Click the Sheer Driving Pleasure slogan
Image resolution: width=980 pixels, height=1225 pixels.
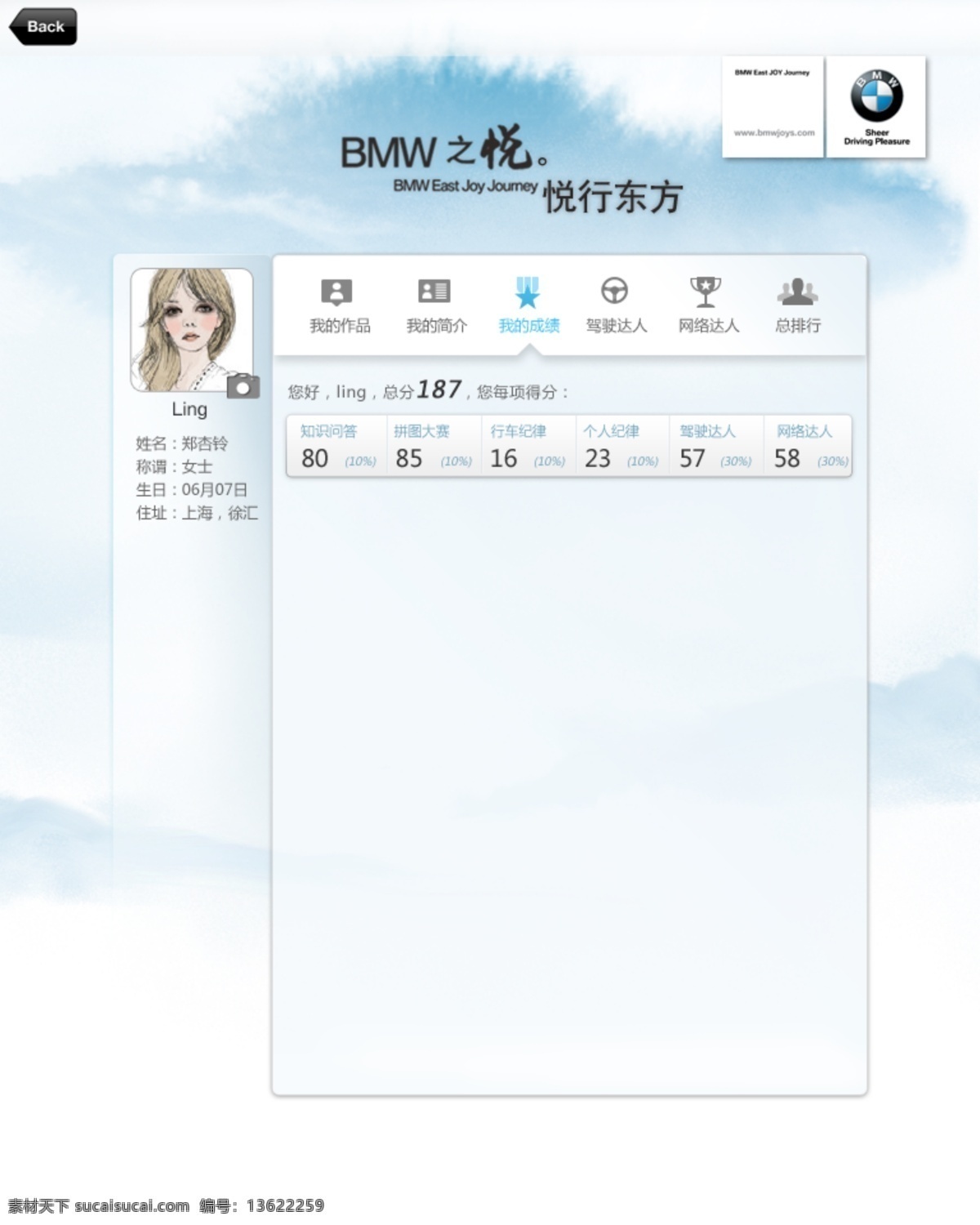pyautogui.click(x=876, y=136)
